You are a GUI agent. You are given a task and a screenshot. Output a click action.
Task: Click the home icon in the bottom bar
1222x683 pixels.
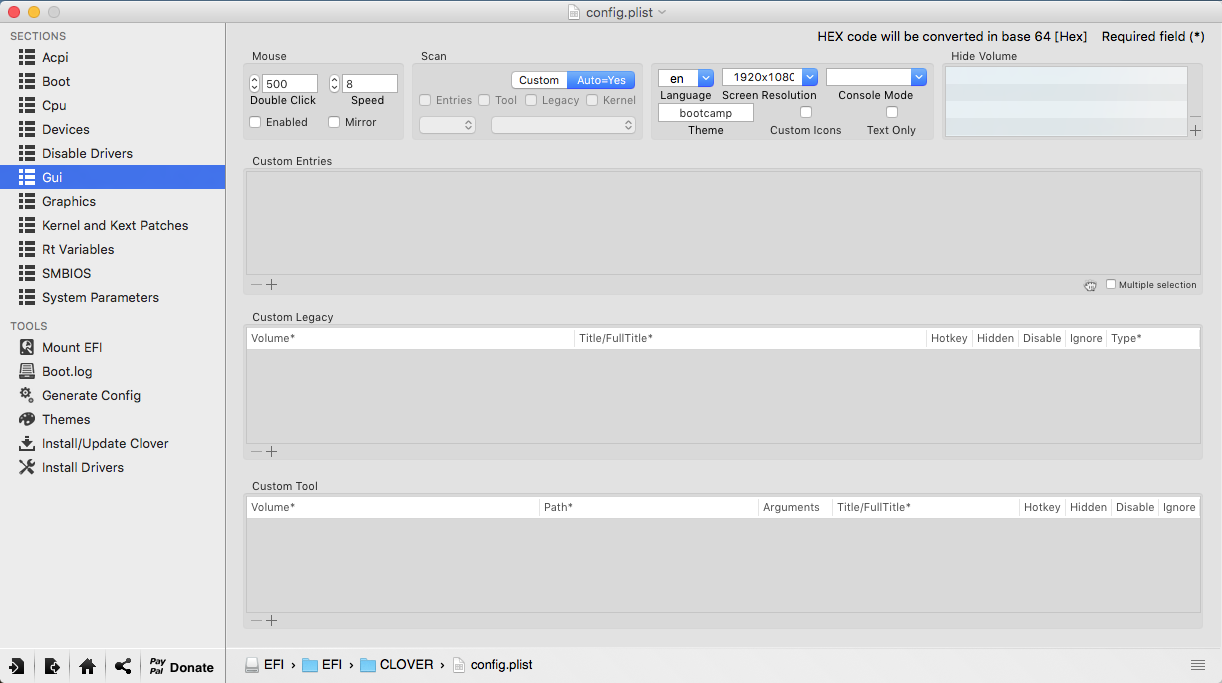87,666
